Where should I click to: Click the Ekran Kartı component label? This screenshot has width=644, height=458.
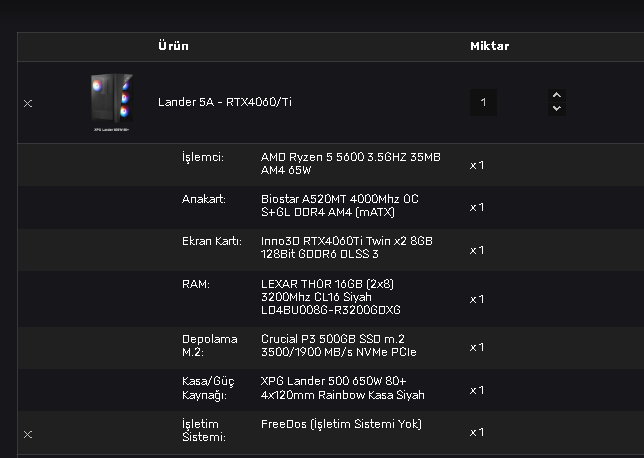pyautogui.click(x=211, y=241)
